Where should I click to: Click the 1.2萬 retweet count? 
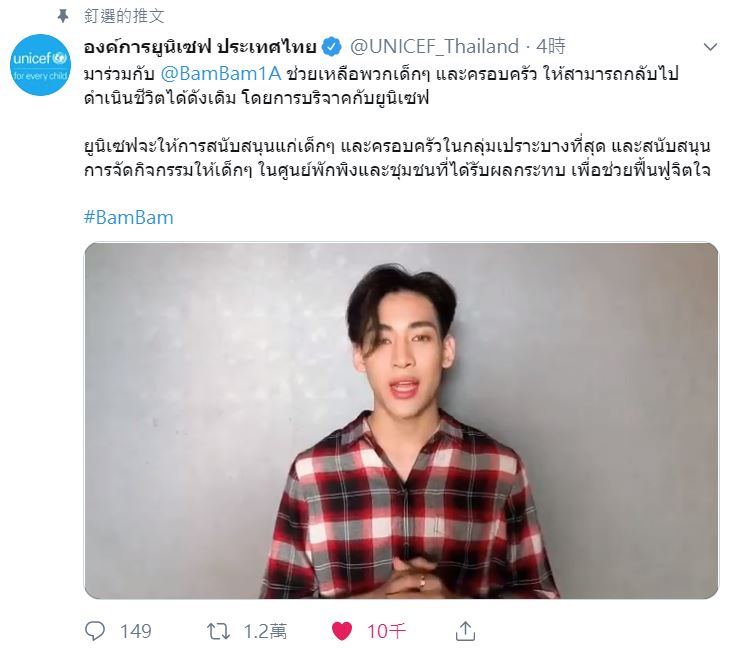click(x=265, y=631)
